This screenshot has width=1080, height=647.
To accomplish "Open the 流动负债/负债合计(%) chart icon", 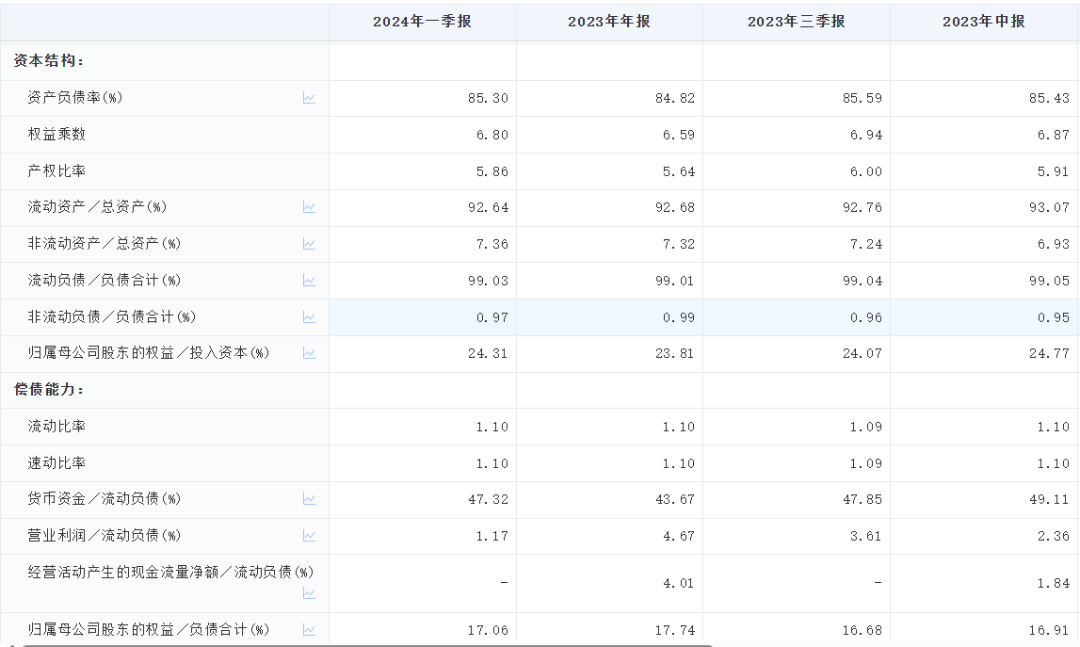I will click(309, 281).
